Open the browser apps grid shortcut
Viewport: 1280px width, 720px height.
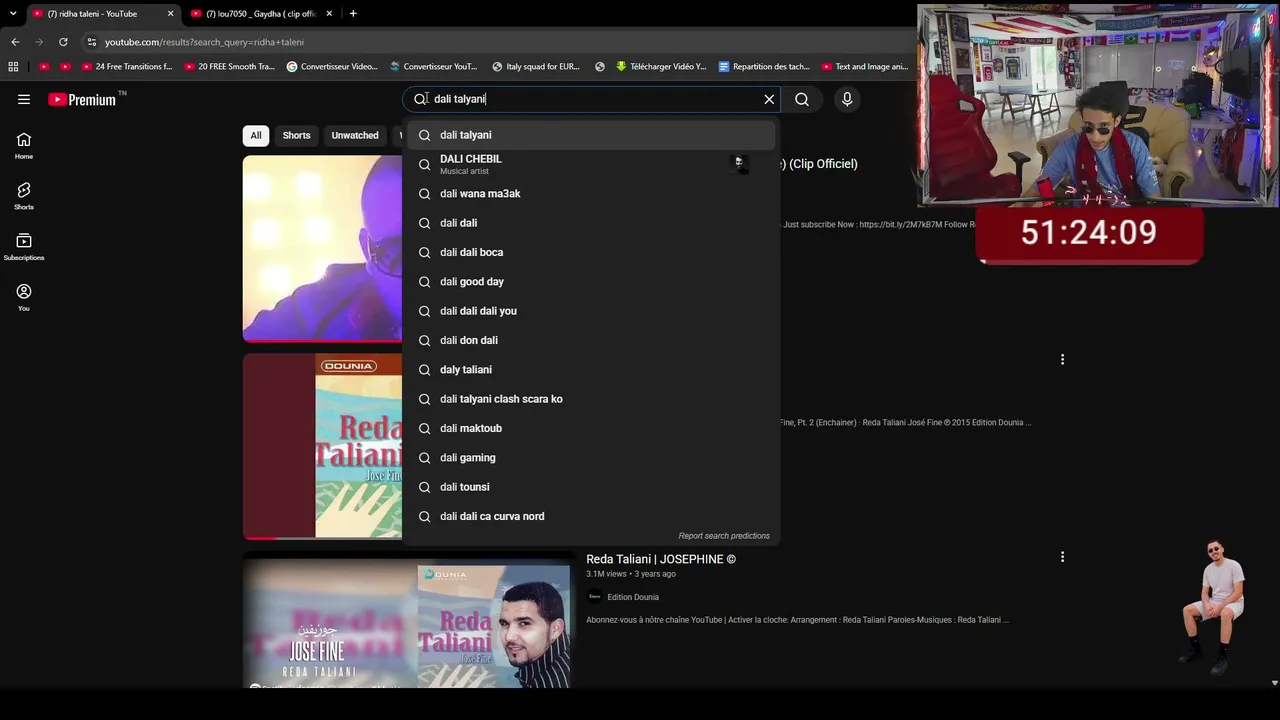[x=13, y=67]
